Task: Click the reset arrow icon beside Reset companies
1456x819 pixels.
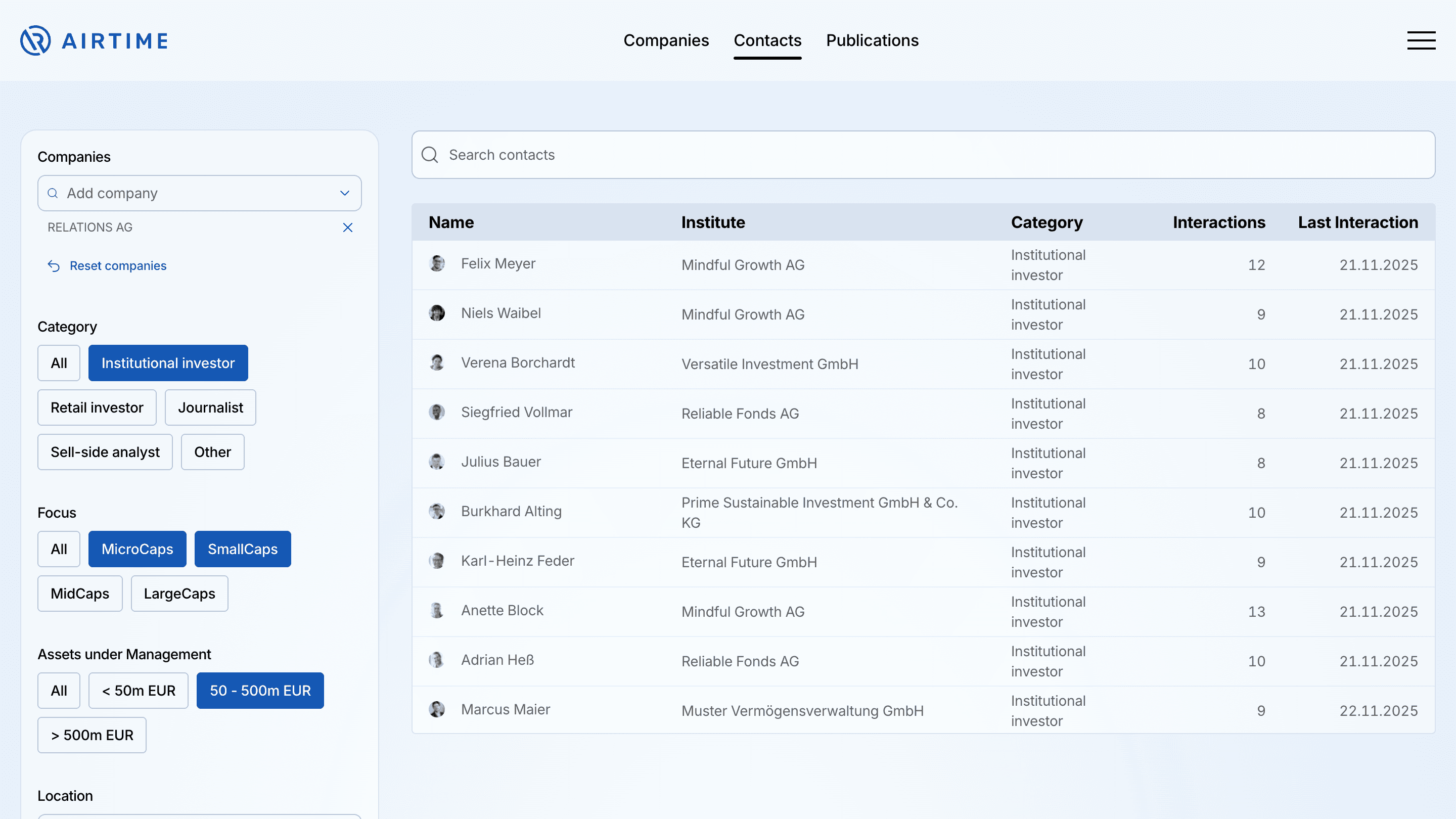Action: [x=53, y=265]
